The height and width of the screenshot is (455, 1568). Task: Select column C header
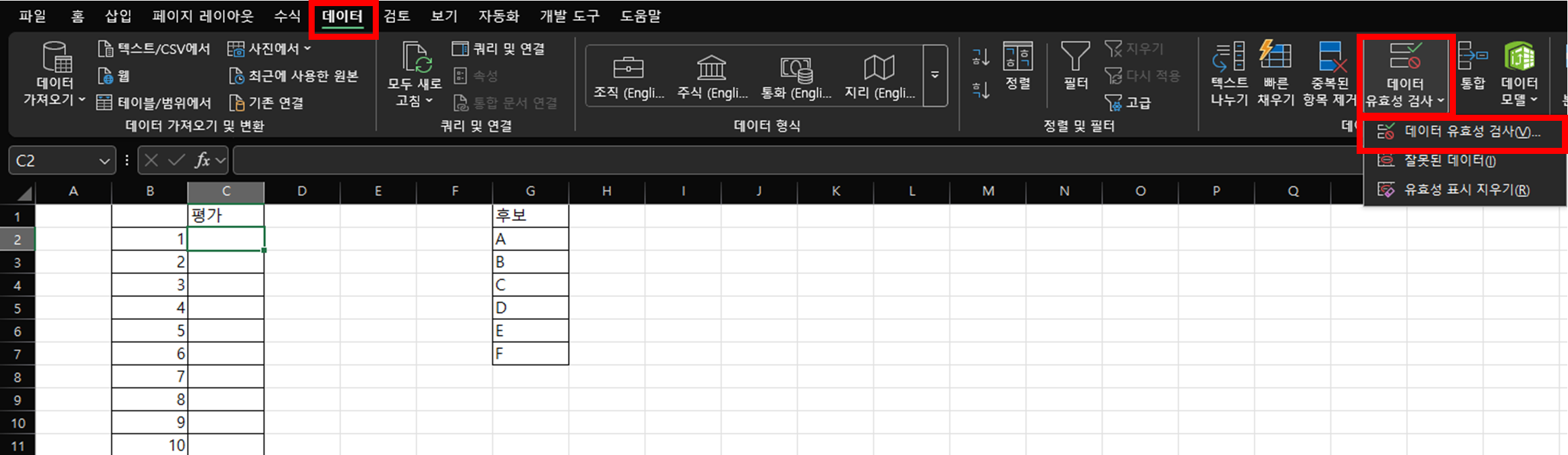coord(226,191)
